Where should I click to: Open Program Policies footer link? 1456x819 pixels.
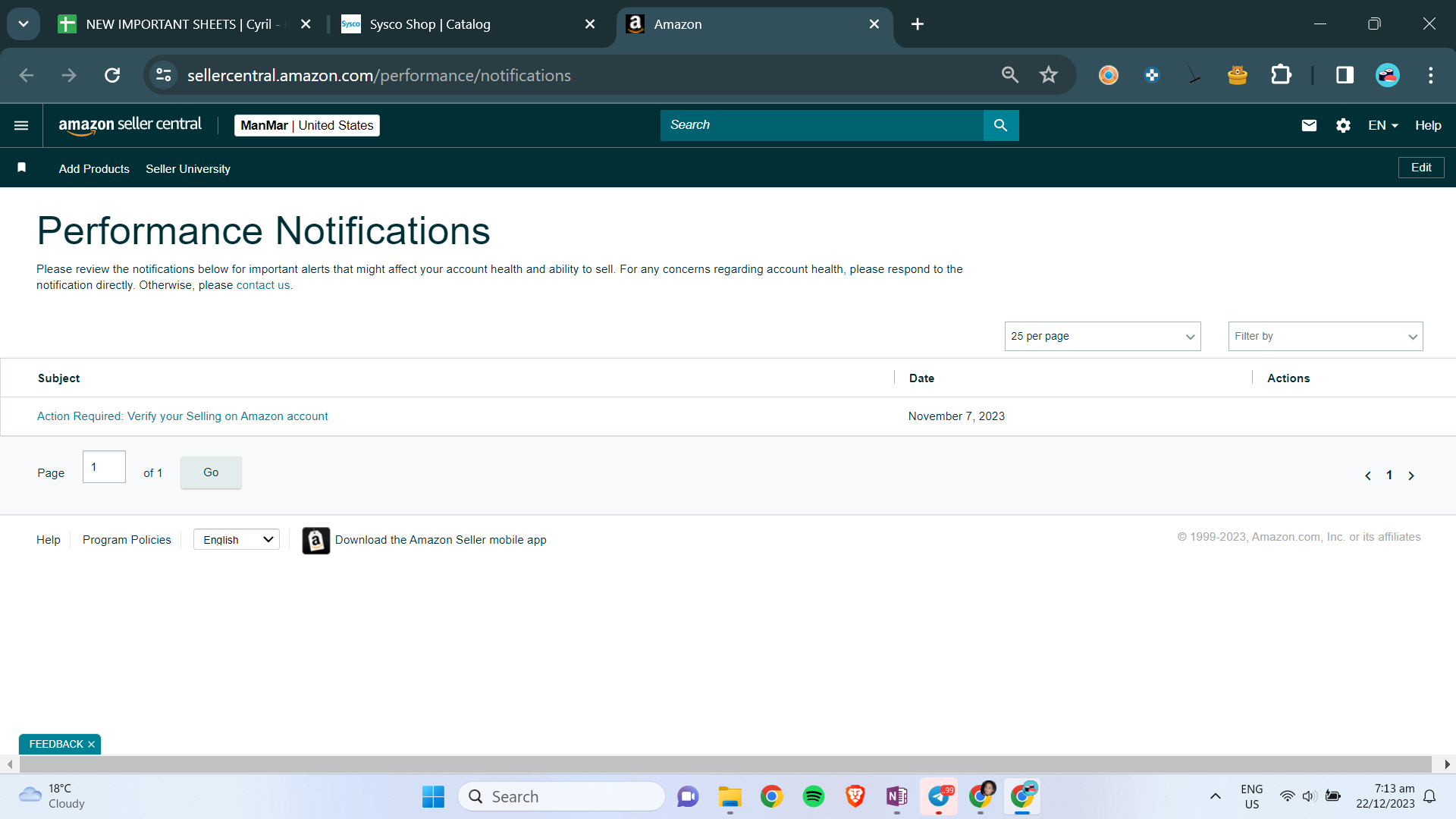click(x=127, y=540)
